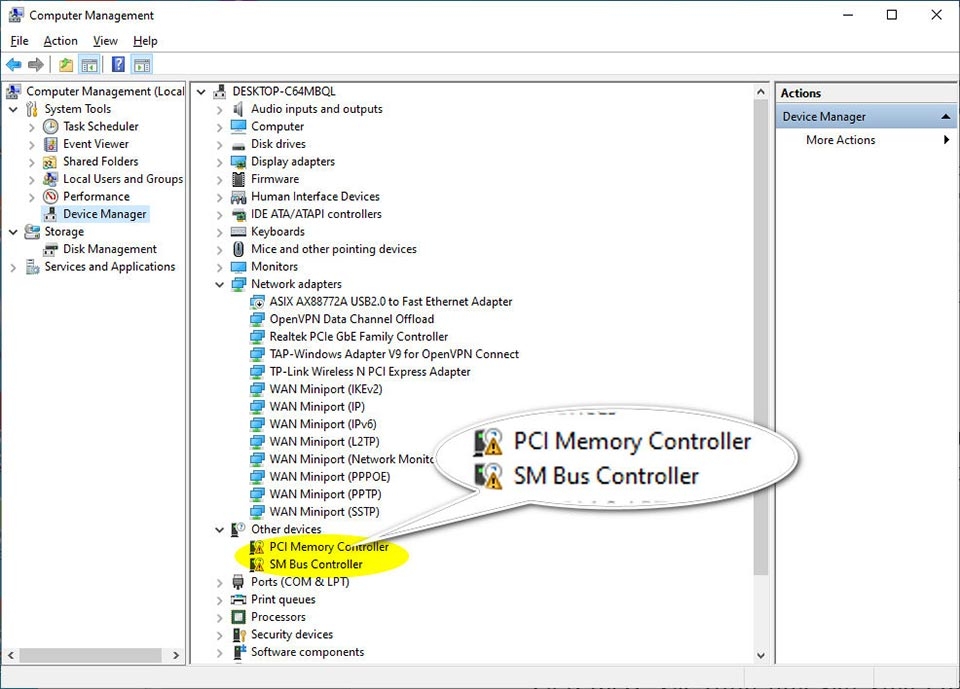Click the Computer Management (Local) root icon
Image resolution: width=960 pixels, height=689 pixels.
click(14, 91)
